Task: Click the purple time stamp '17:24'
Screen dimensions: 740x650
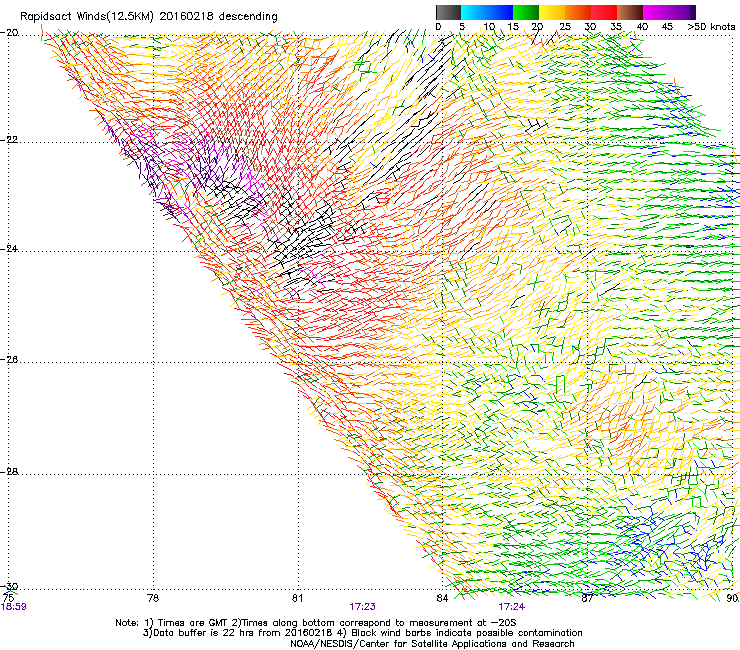Action: (512, 607)
